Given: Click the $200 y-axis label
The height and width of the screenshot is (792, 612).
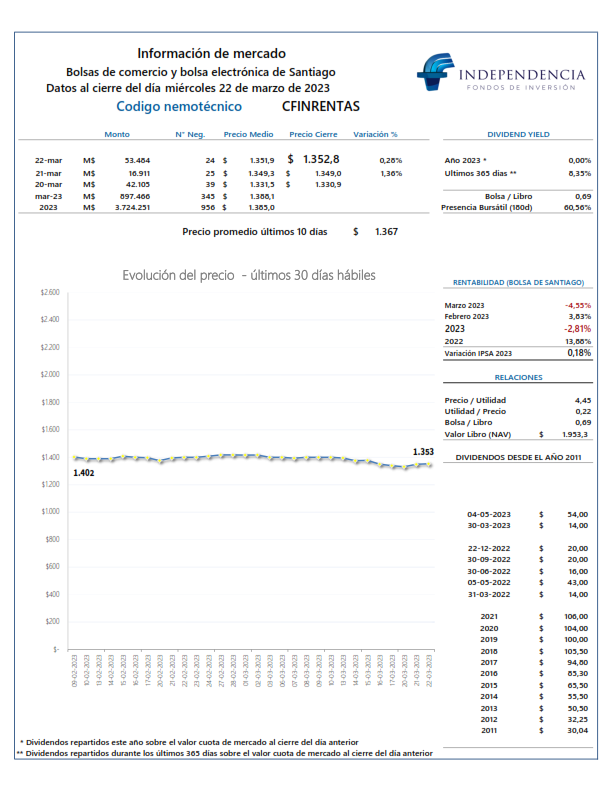Looking at the screenshot, I should pos(53,621).
